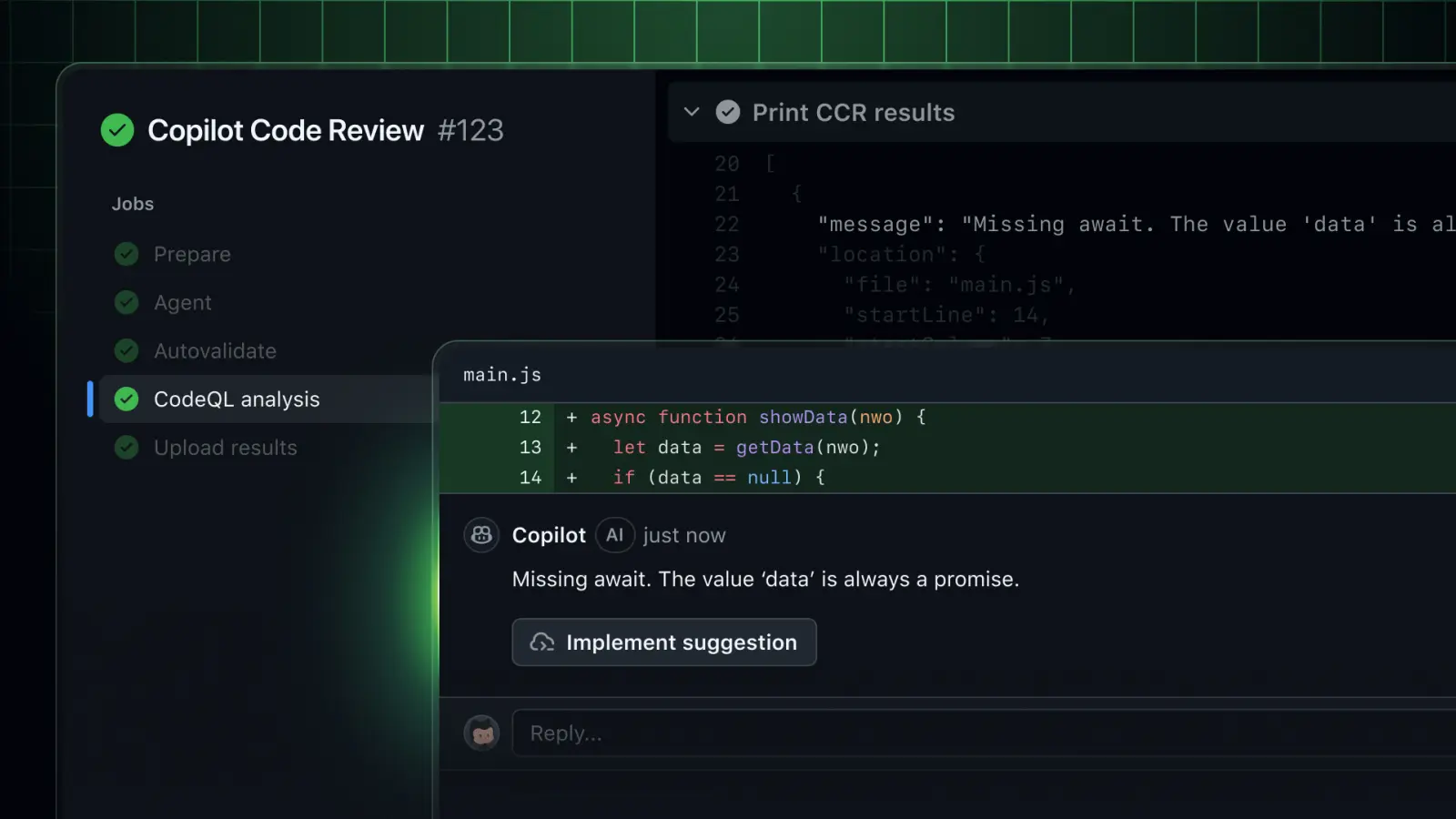Open the Upload results job
Image resolution: width=1456 pixels, height=819 pixels.
click(226, 448)
